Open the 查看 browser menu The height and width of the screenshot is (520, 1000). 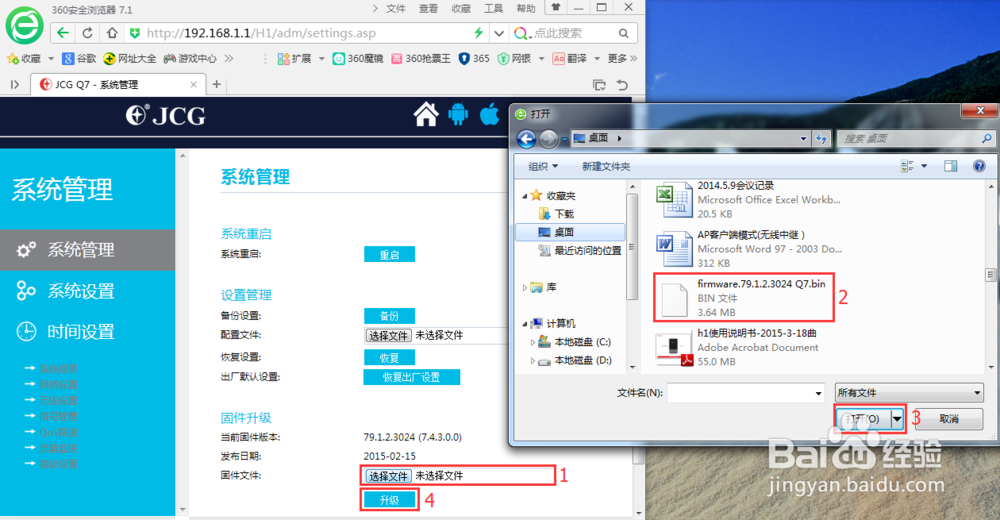pos(428,8)
